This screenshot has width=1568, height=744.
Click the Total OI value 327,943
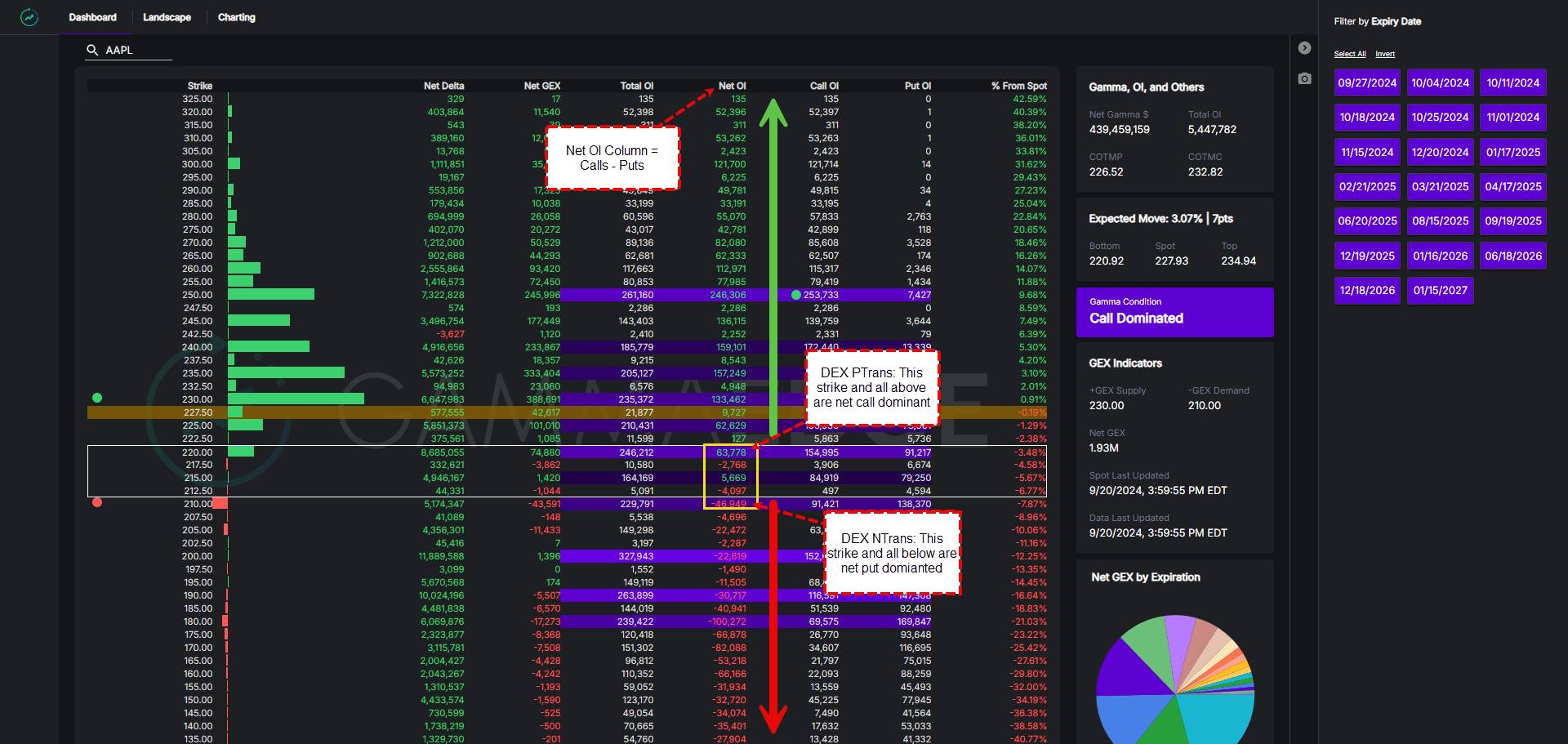click(636, 556)
